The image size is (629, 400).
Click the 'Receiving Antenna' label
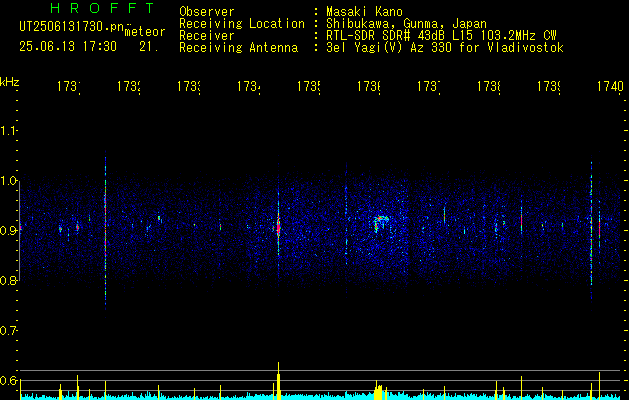(x=239, y=48)
